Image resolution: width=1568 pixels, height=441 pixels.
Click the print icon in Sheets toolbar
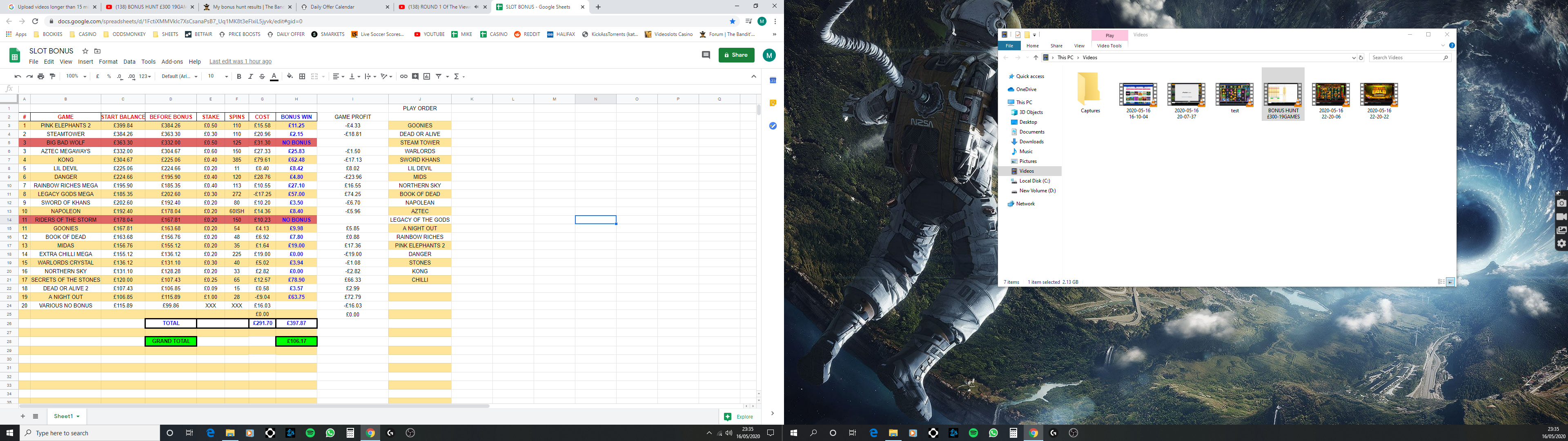point(41,77)
